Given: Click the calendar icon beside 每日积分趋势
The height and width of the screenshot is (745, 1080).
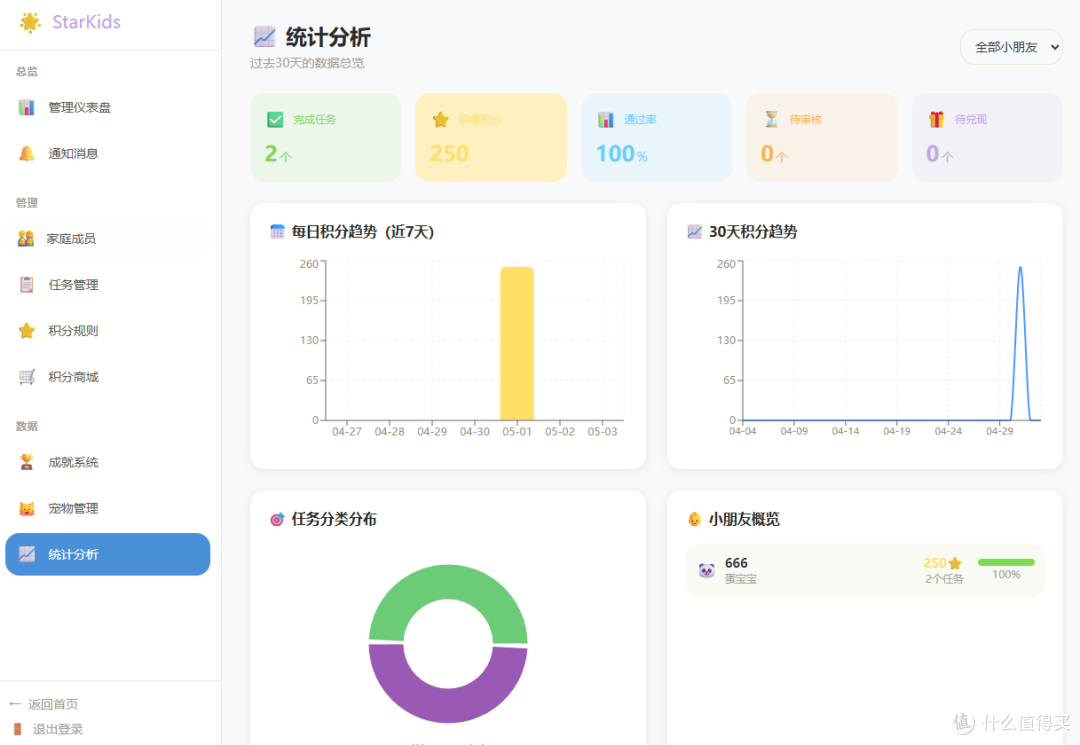Looking at the screenshot, I should coord(277,231).
